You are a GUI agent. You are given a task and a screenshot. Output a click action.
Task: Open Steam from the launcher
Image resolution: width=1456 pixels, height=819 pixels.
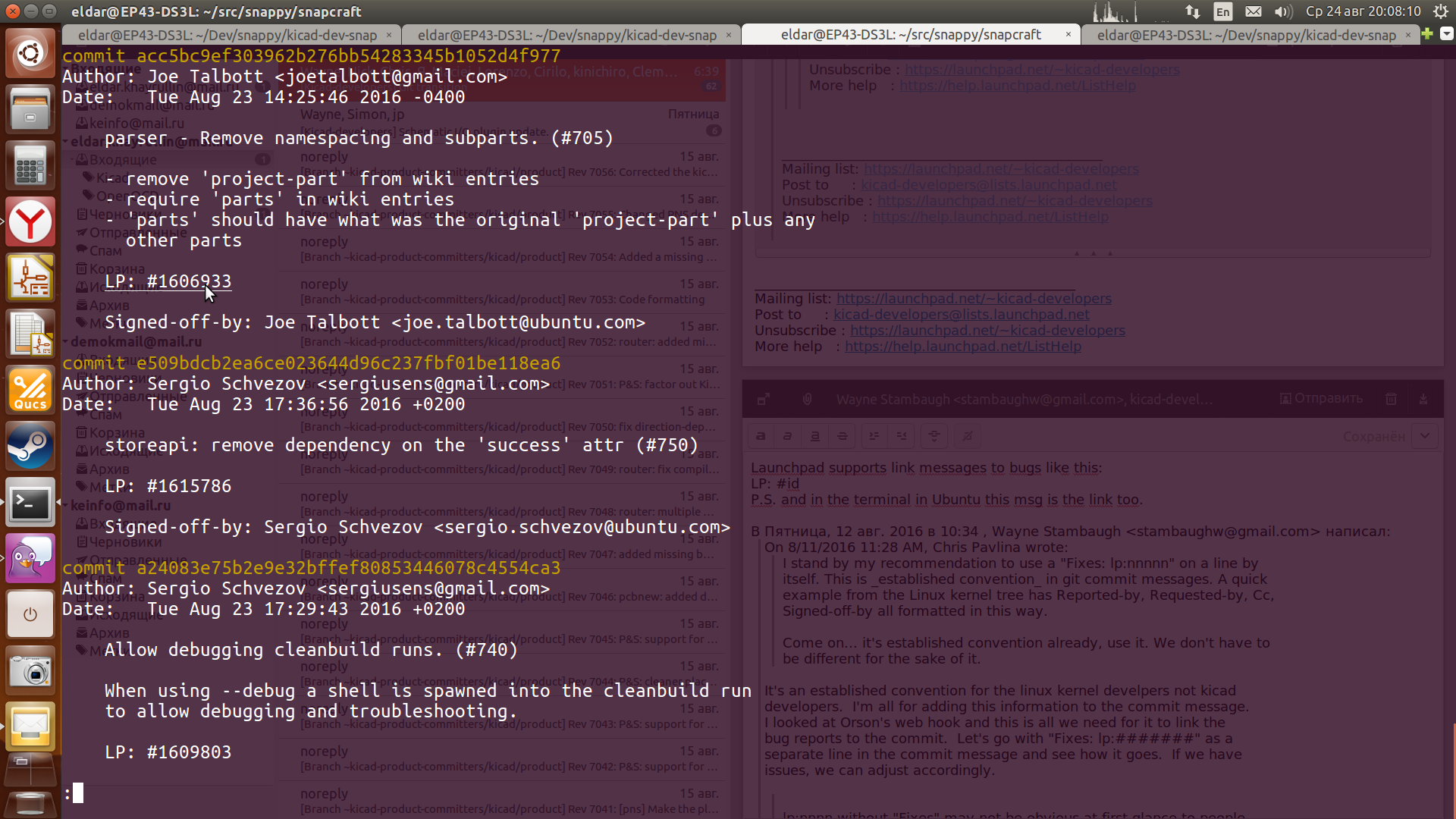click(x=30, y=447)
